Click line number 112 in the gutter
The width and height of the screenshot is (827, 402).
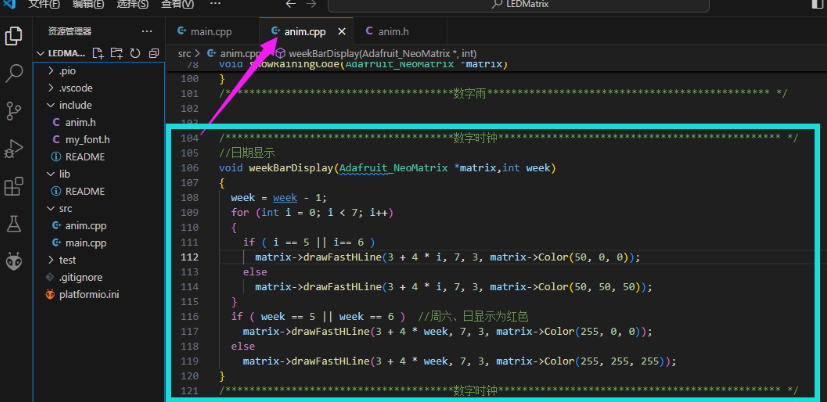(x=191, y=257)
